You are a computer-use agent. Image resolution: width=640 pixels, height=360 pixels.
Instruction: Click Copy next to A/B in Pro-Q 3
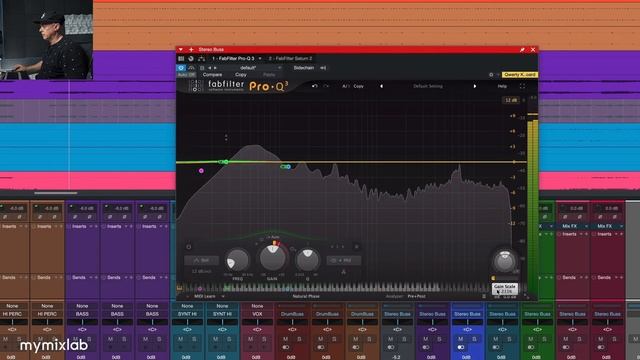pyautogui.click(x=358, y=86)
